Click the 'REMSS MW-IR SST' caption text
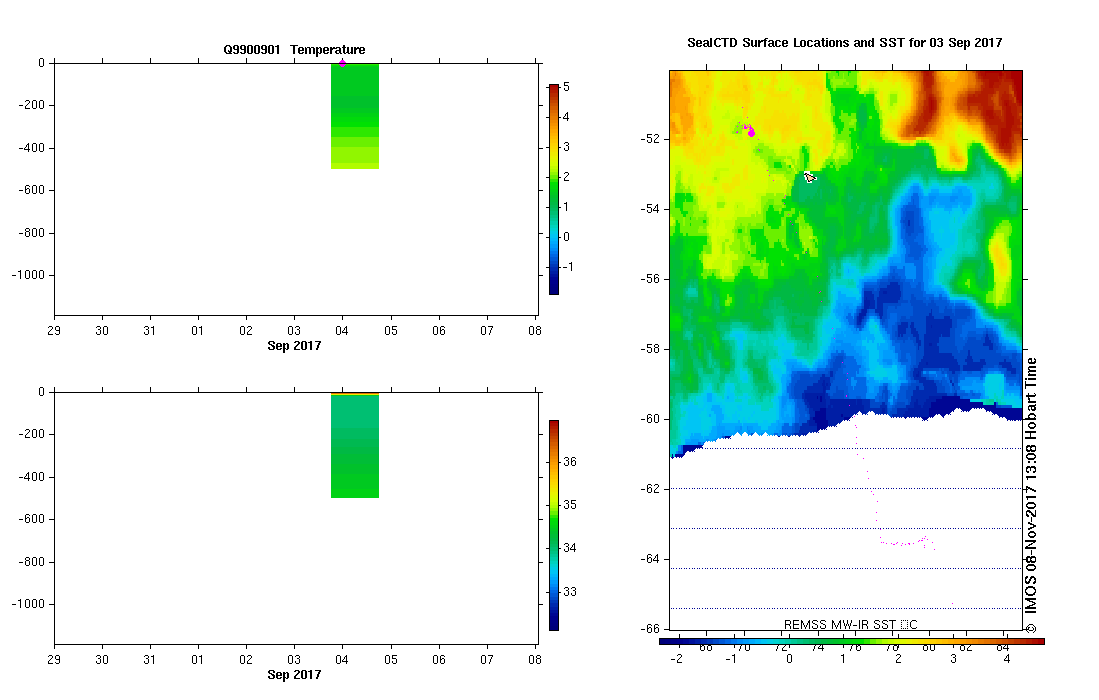 (850, 624)
